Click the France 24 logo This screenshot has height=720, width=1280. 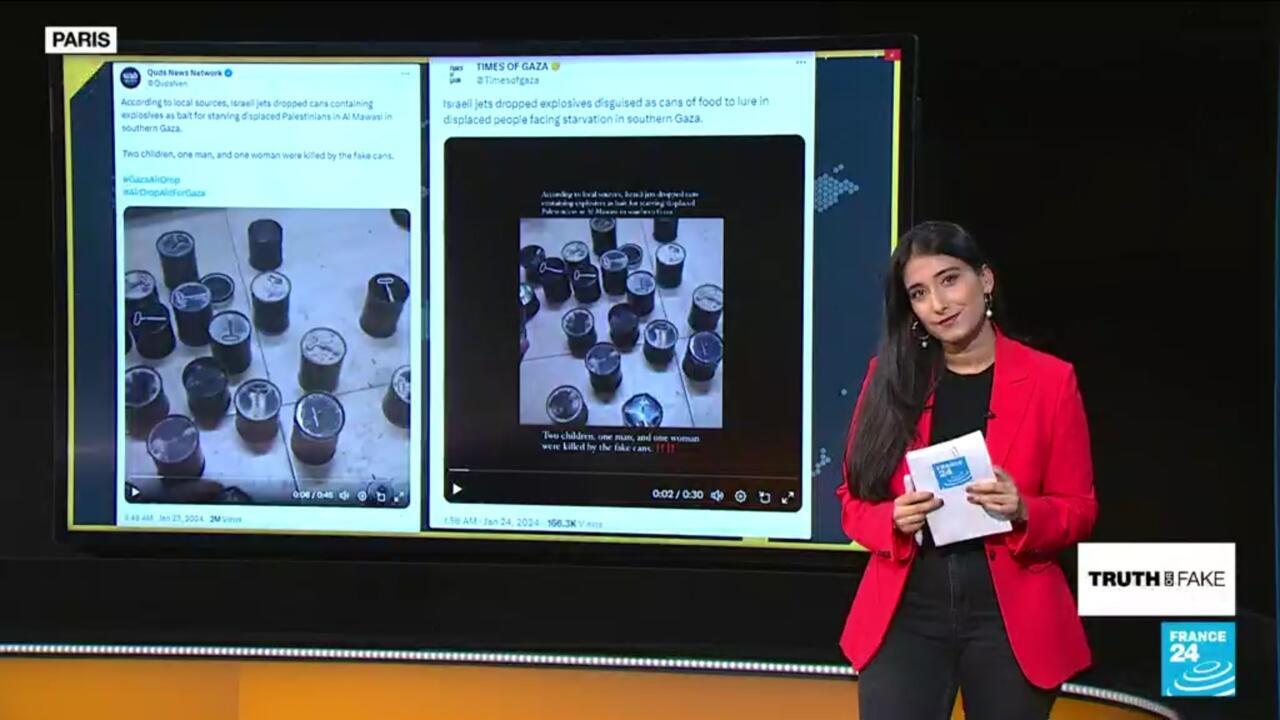pos(1197,658)
